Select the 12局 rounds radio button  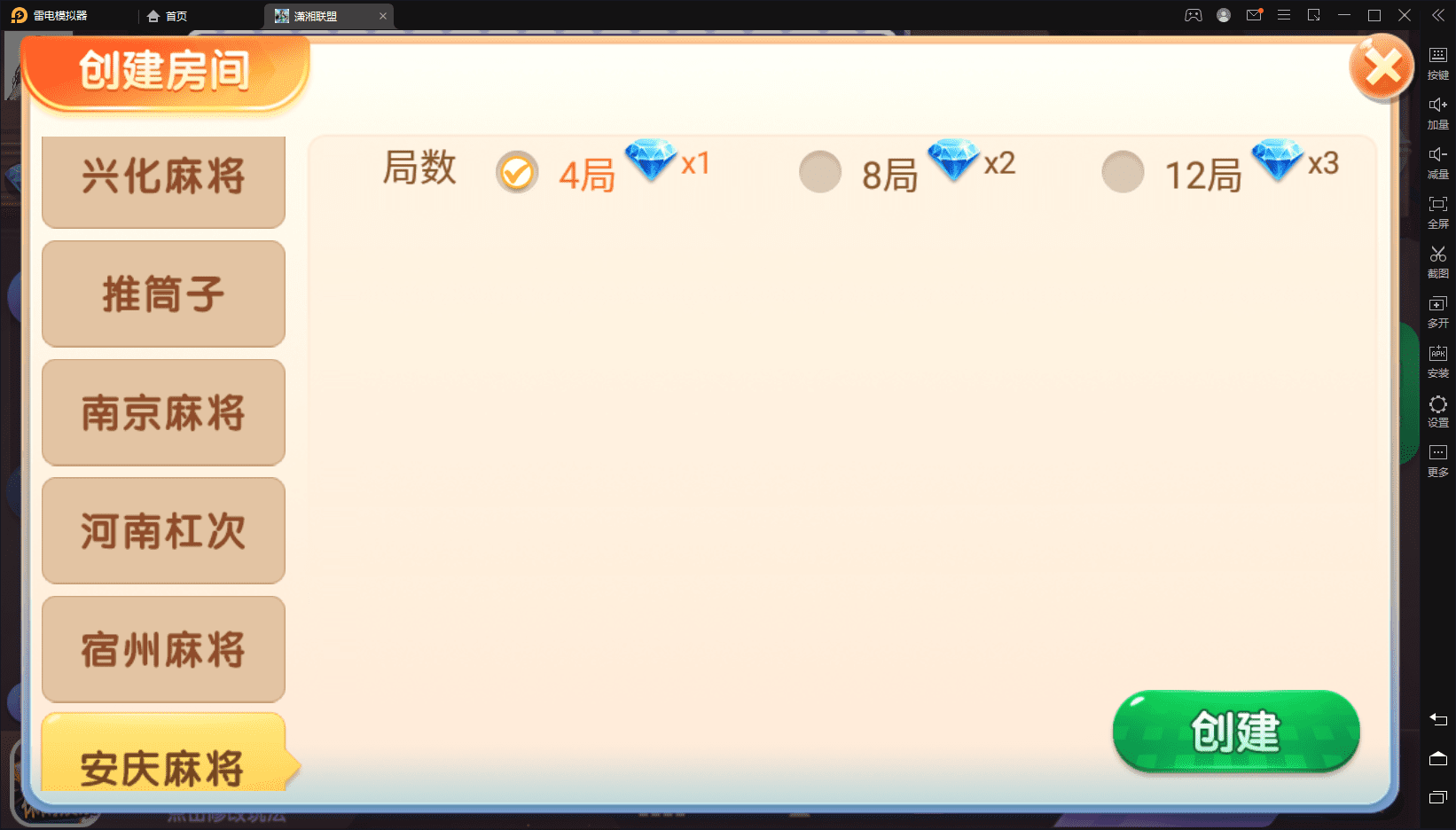[1123, 172]
